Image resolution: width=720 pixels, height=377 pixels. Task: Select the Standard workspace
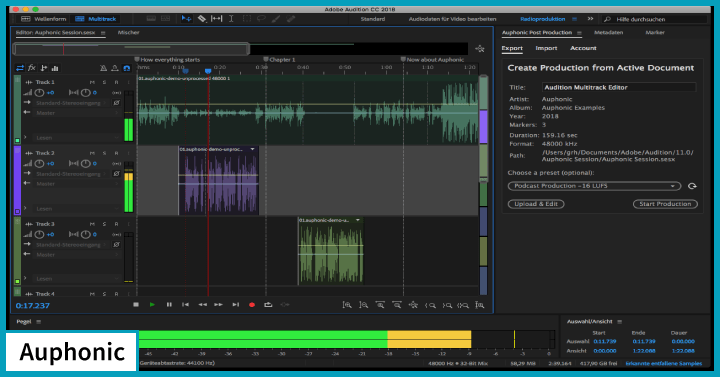(373, 19)
